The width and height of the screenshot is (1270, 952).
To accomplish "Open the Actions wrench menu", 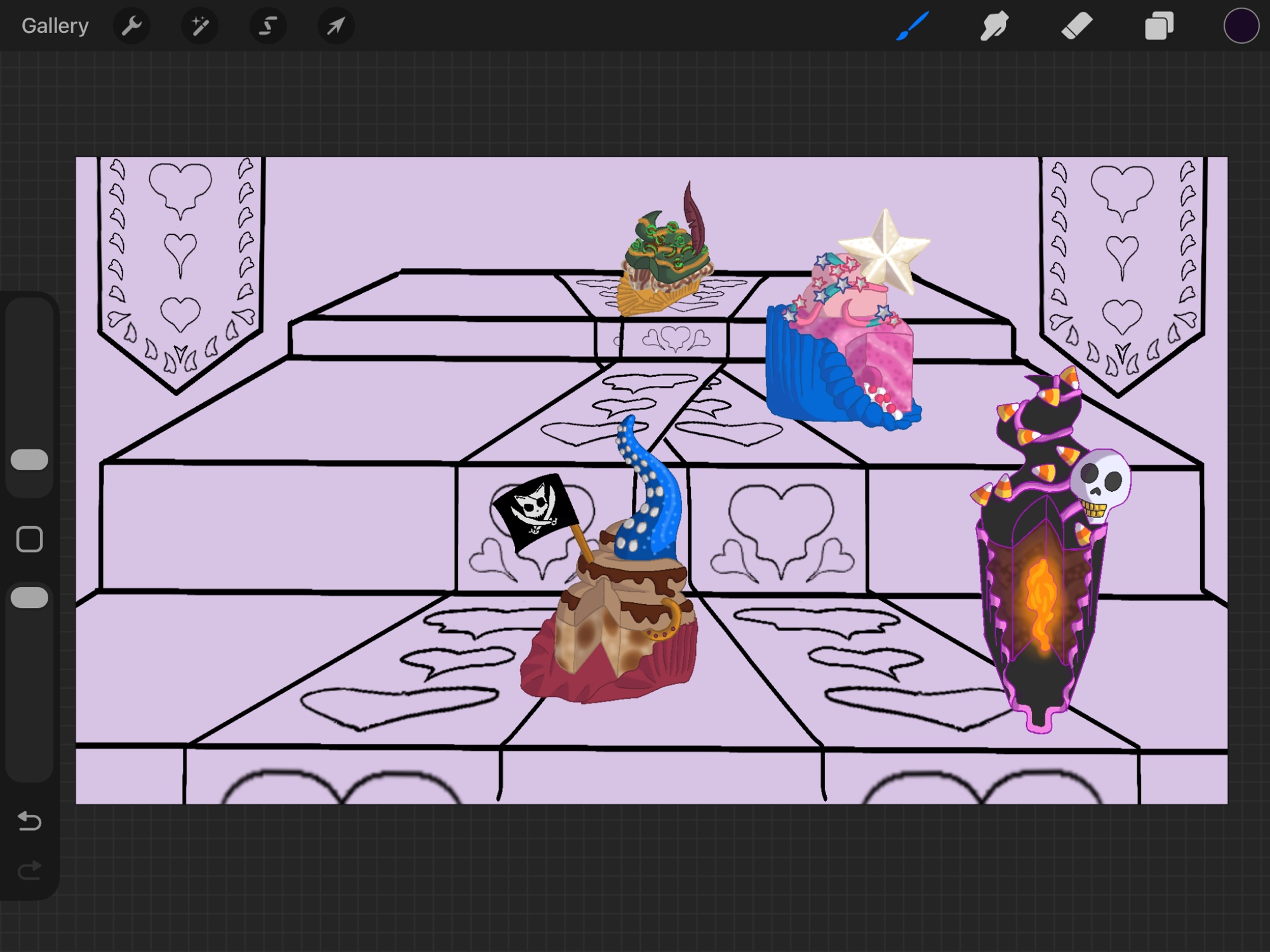I will (x=131, y=26).
